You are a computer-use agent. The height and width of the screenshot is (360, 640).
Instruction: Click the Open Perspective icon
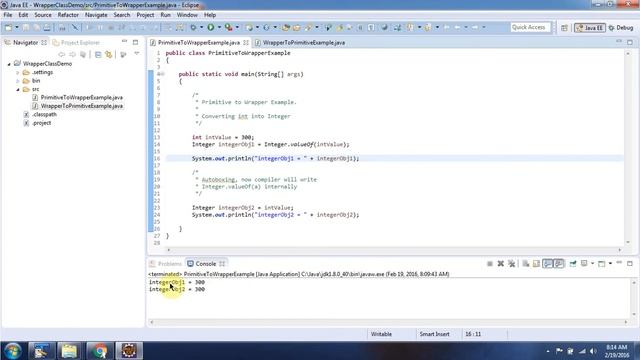coord(564,28)
